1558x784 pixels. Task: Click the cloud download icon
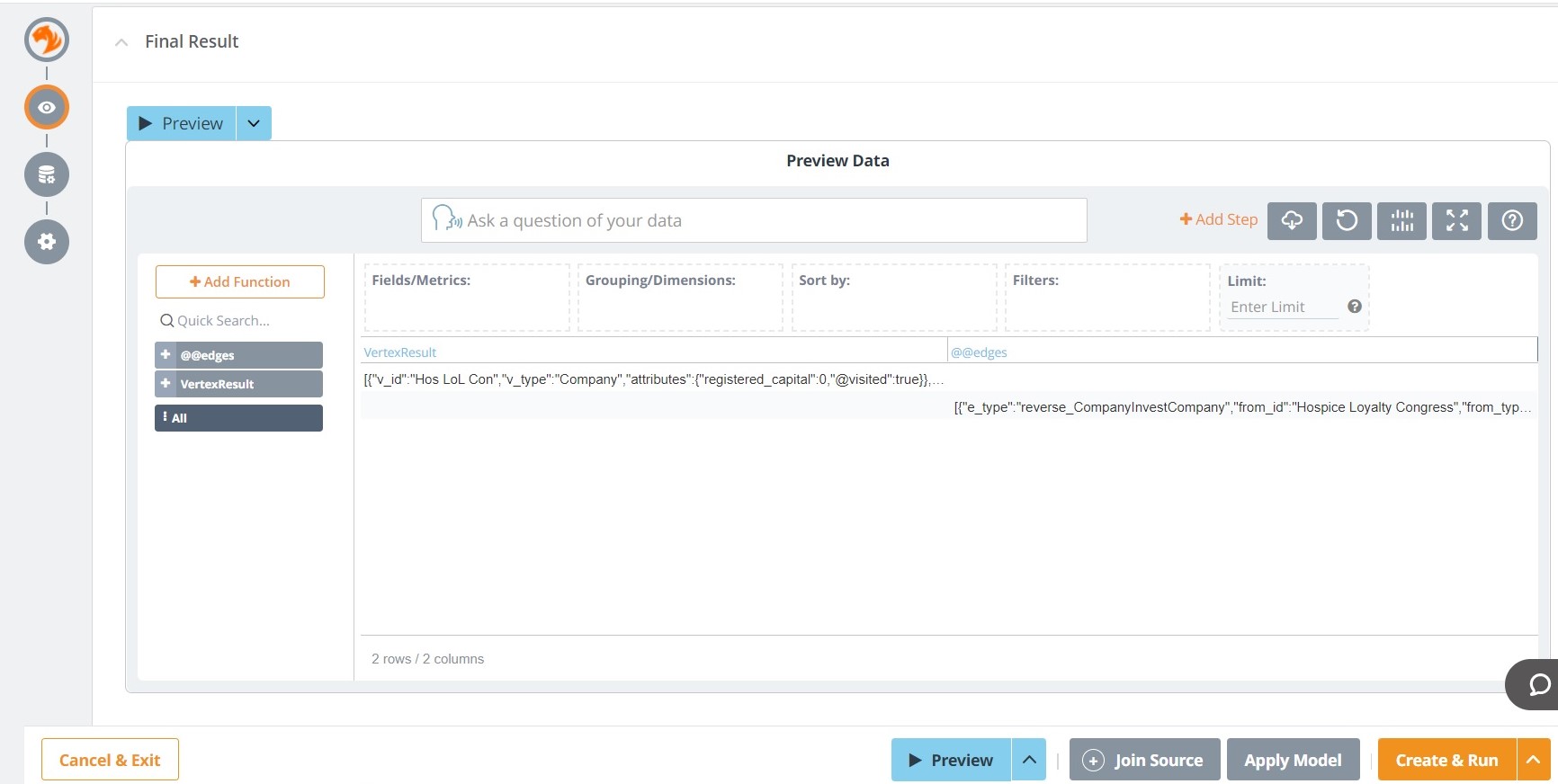1292,220
